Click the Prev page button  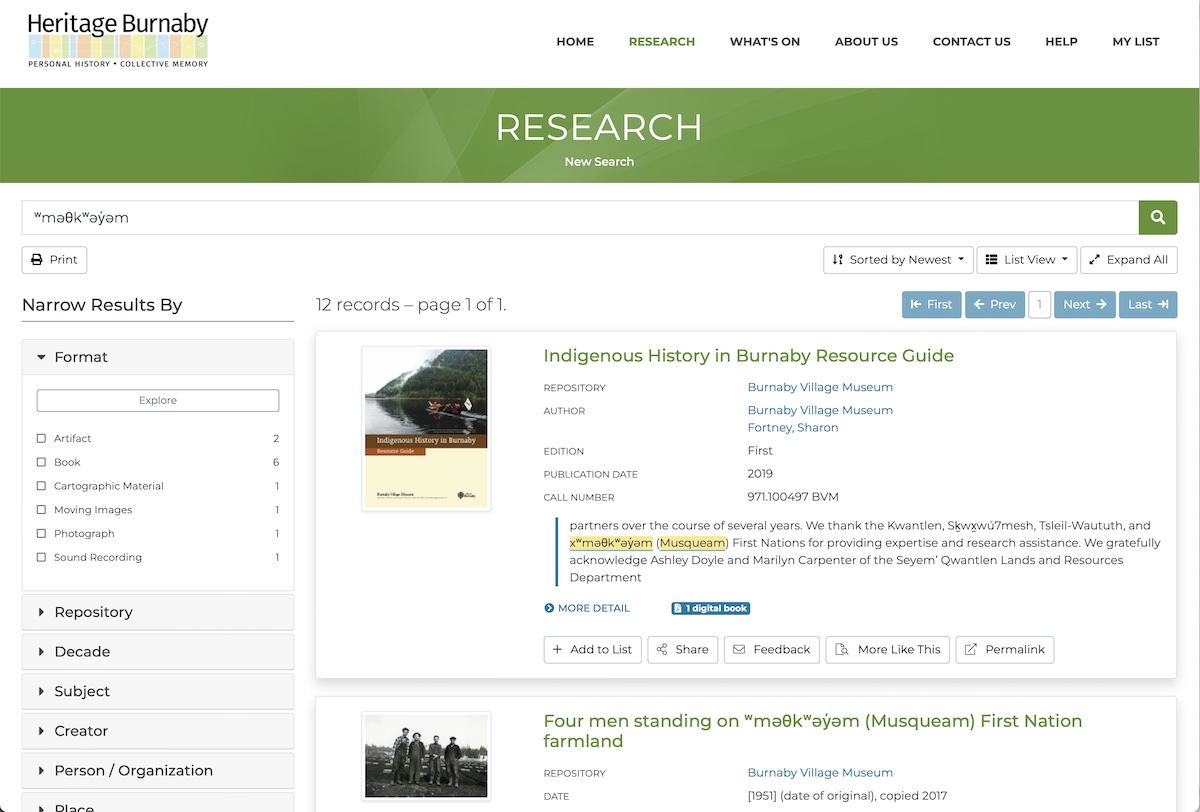point(995,305)
